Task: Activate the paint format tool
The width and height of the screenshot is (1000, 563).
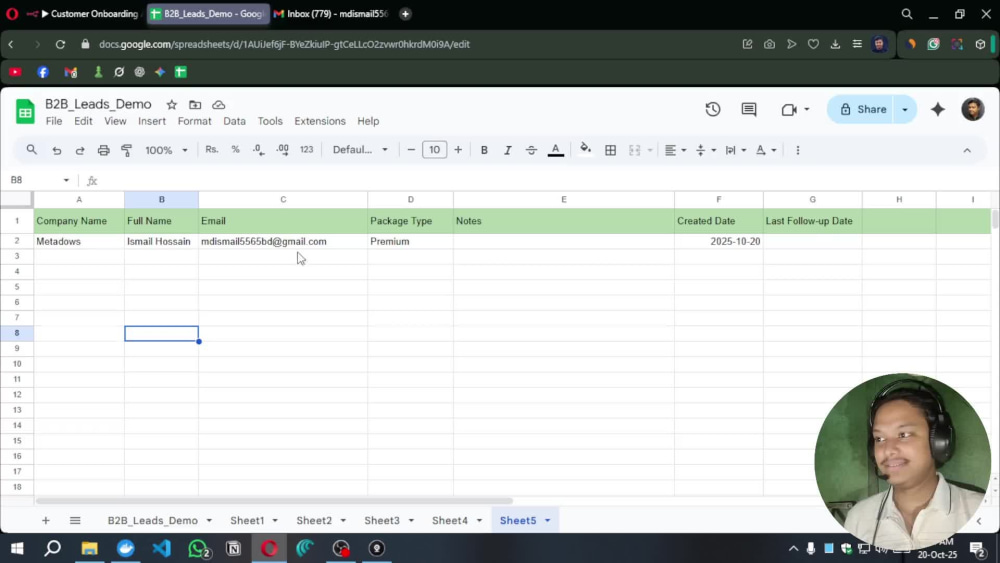Action: click(x=126, y=150)
